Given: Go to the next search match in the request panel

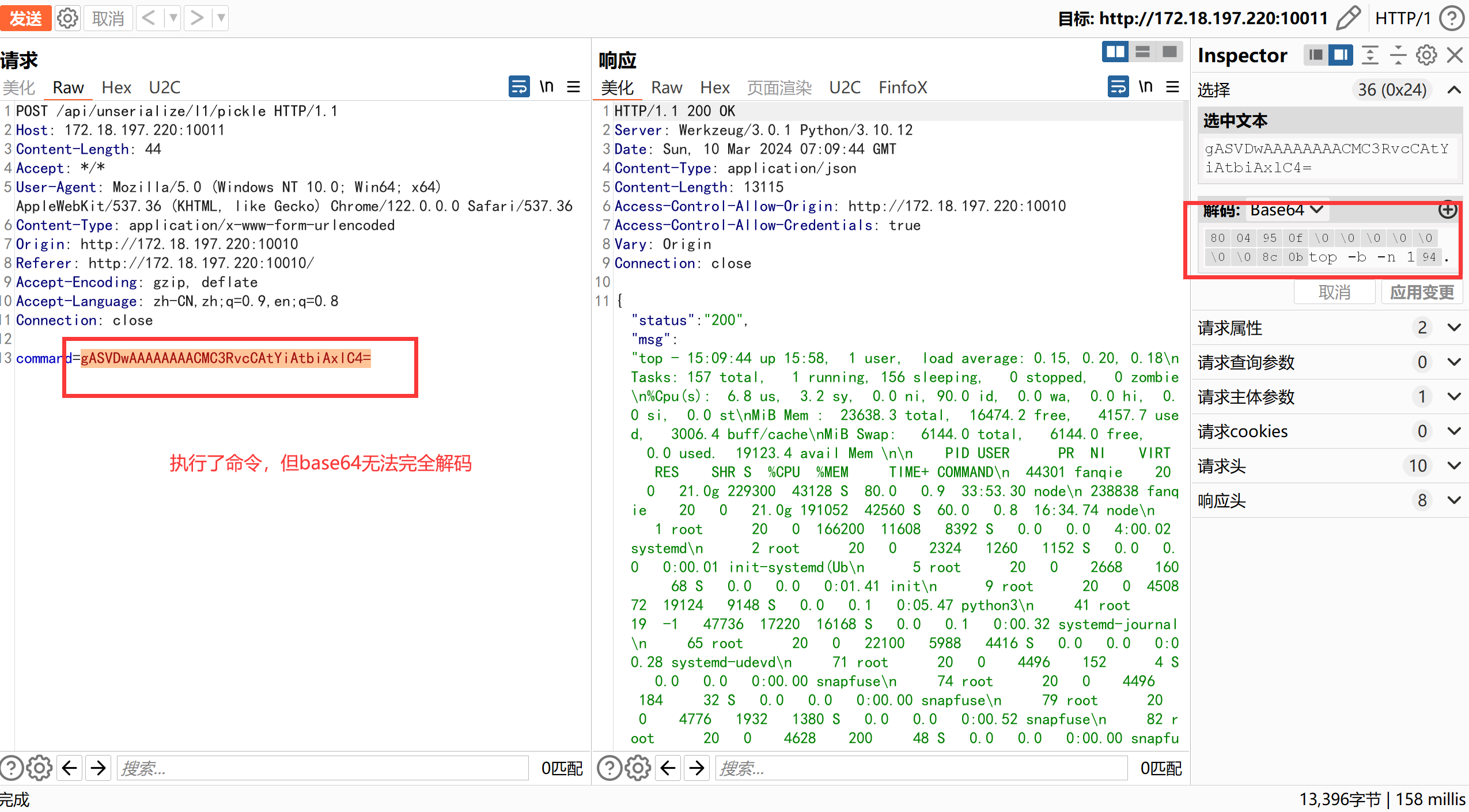Looking at the screenshot, I should click(x=99, y=768).
